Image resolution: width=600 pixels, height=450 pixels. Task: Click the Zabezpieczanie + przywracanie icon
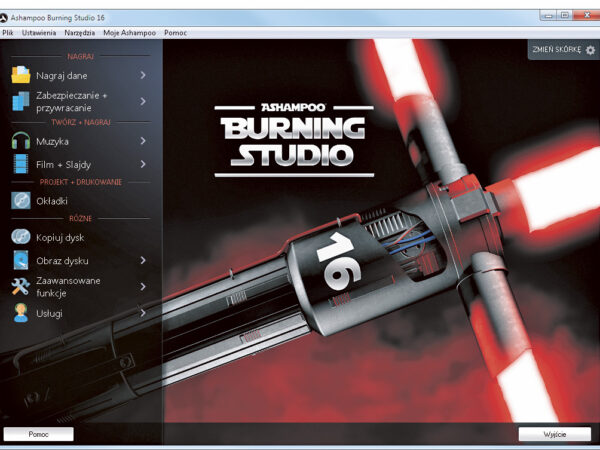(x=21, y=101)
